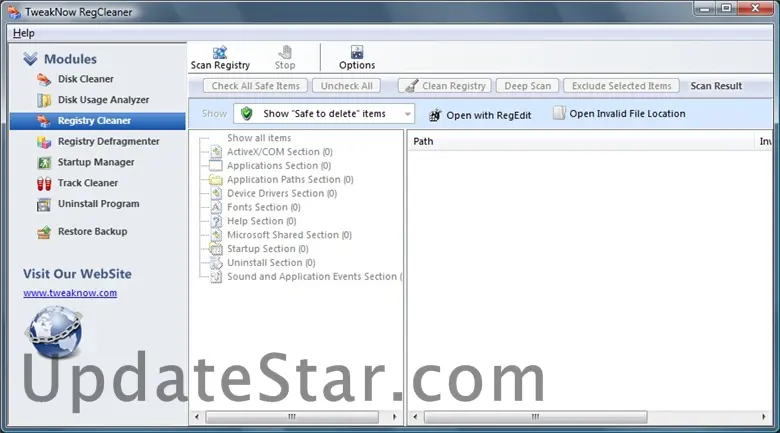Click Exclude Selected Items button

coord(621,86)
